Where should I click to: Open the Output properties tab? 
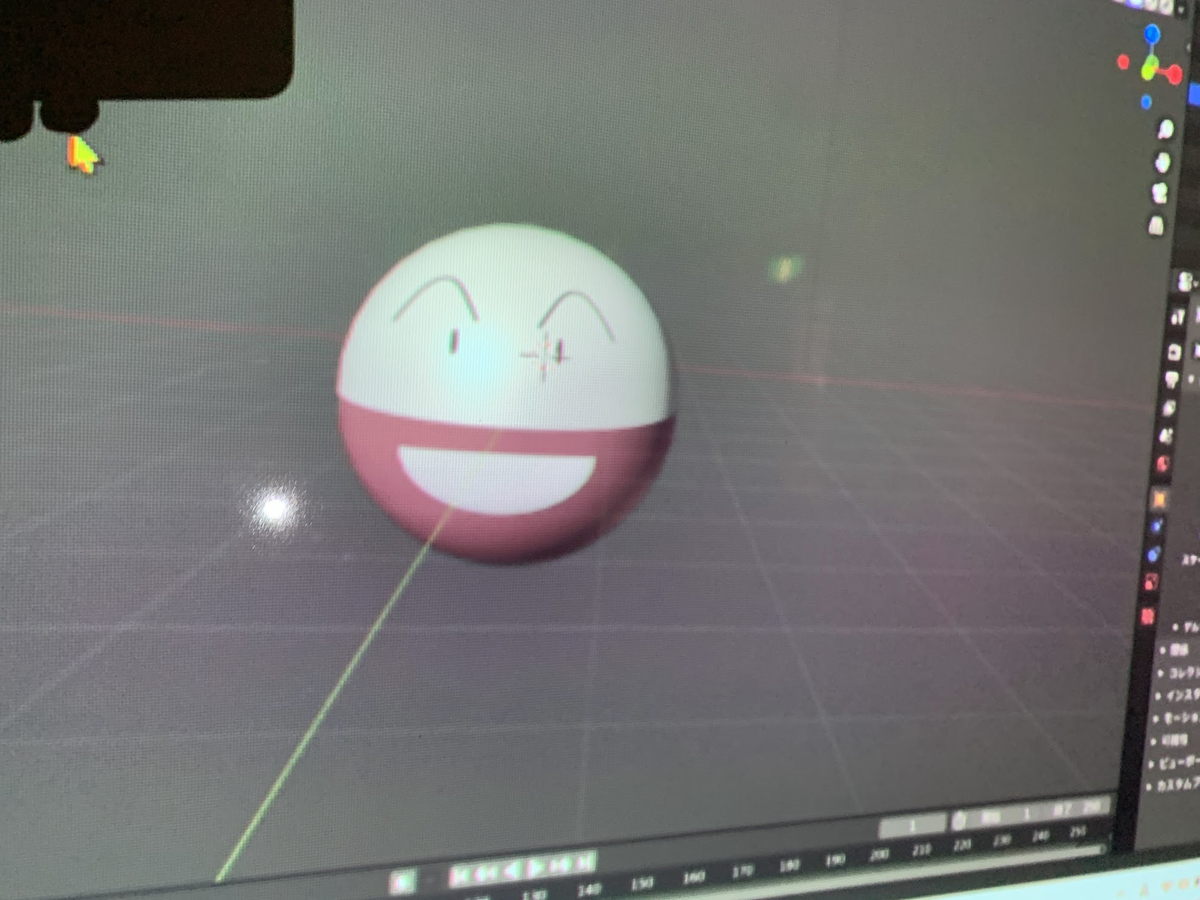coord(1172,379)
